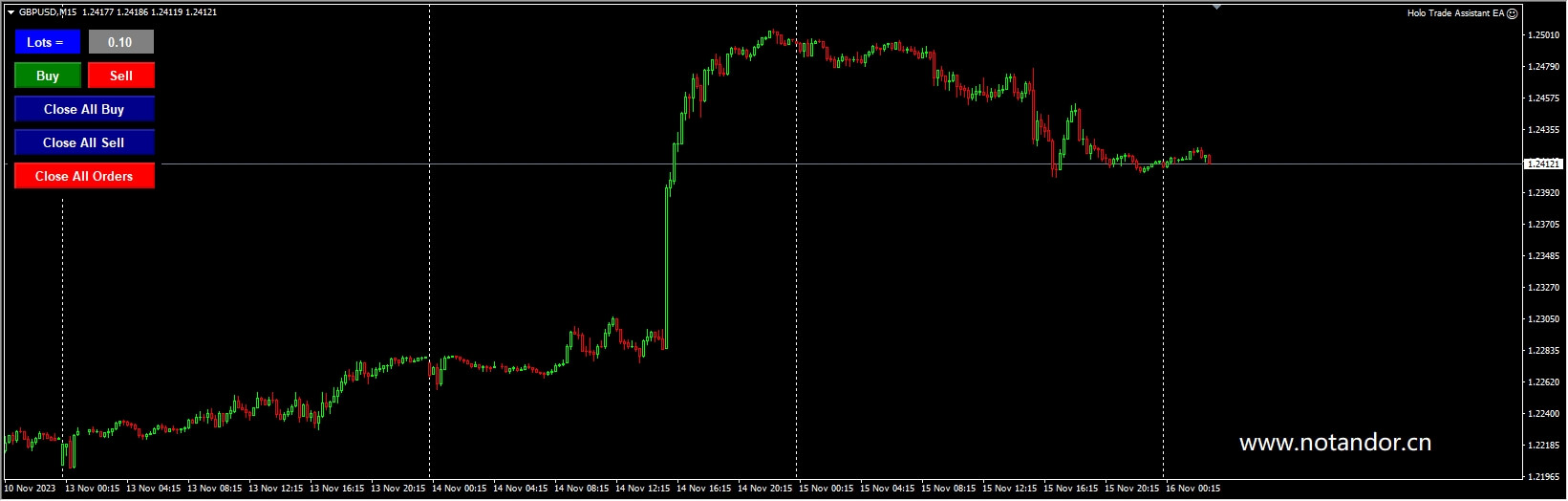This screenshot has width=1568, height=501.
Task: Click the 14 Nov 00:15 time label
Action: [x=460, y=489]
